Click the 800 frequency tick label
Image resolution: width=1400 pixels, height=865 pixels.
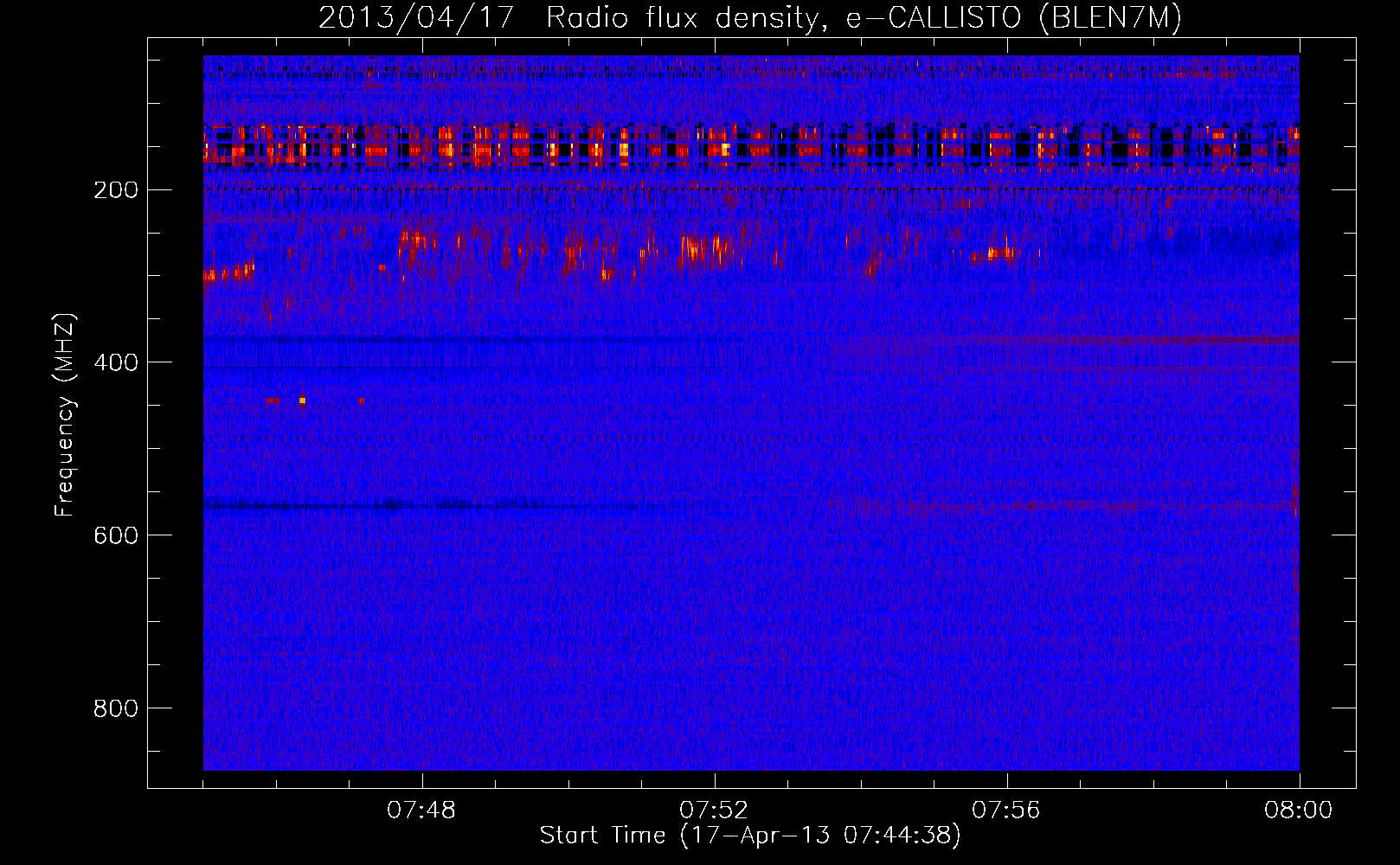[x=115, y=708]
